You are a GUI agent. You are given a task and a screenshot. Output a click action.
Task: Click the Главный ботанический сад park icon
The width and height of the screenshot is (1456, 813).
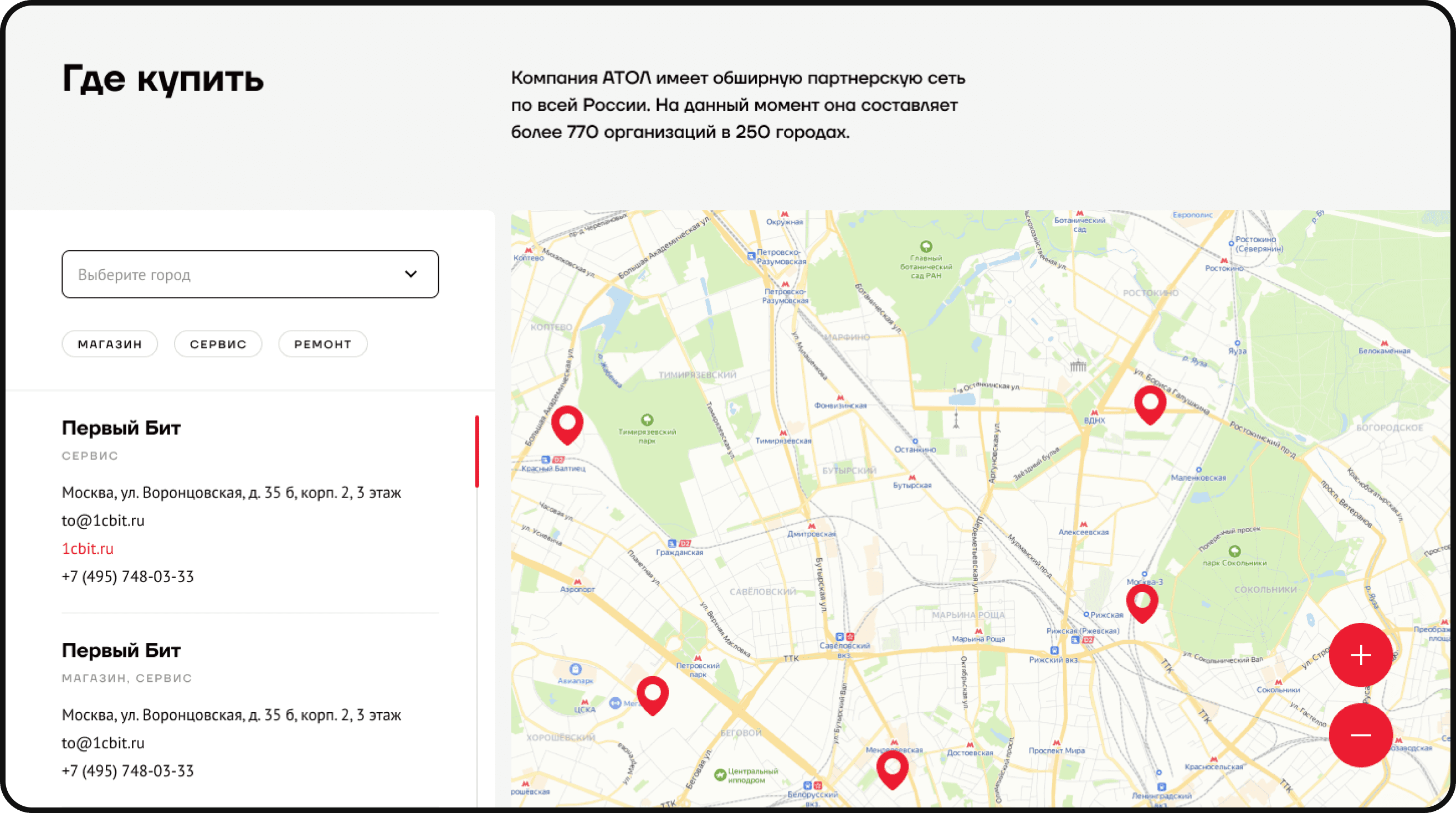926,246
